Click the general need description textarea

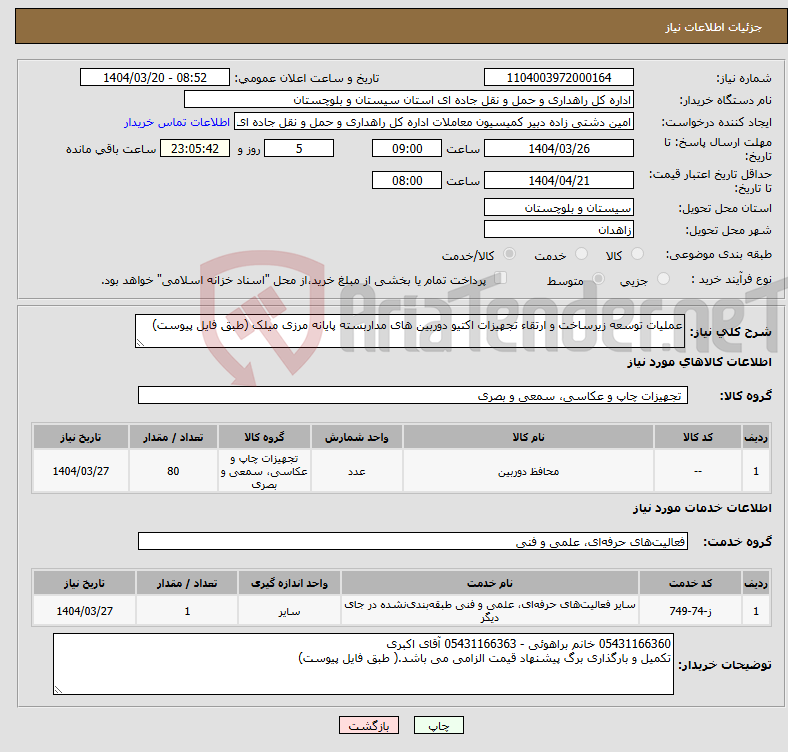[410, 331]
